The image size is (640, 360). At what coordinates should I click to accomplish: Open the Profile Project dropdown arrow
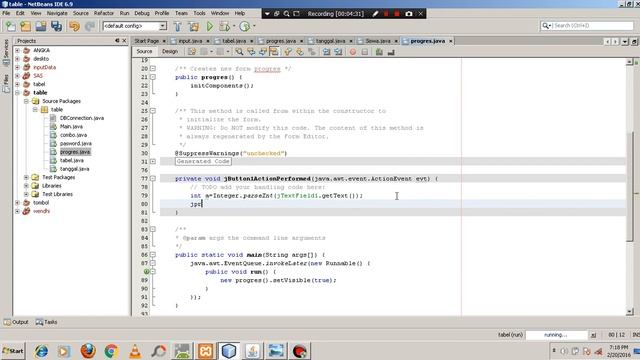[254, 27]
